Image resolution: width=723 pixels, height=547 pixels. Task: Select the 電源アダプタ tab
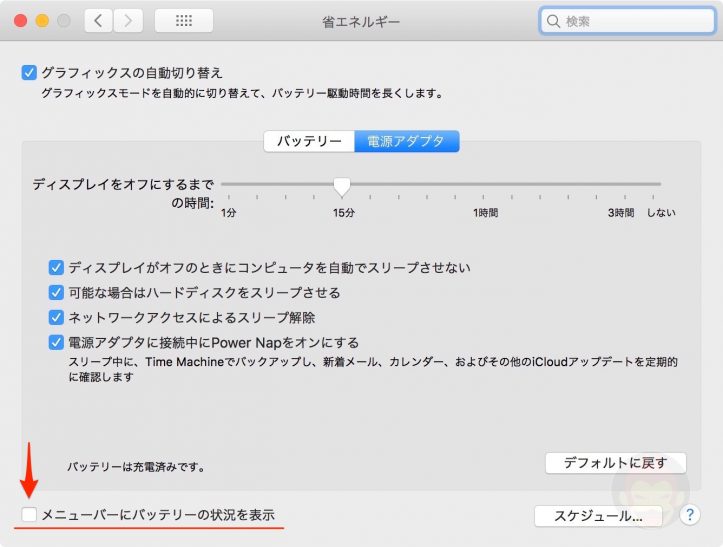pos(407,141)
